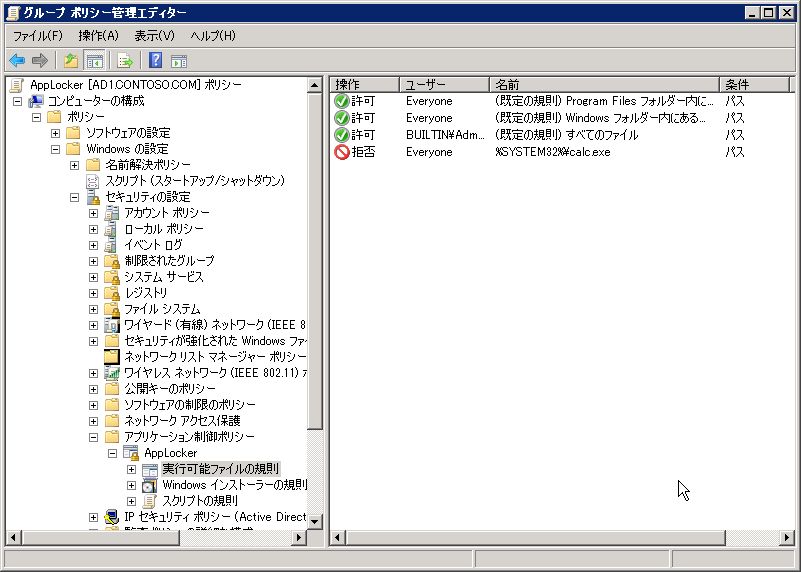801x572 pixels.
Task: Select the ソフトウェアの制限のポリシー tree item
Action: [190, 405]
